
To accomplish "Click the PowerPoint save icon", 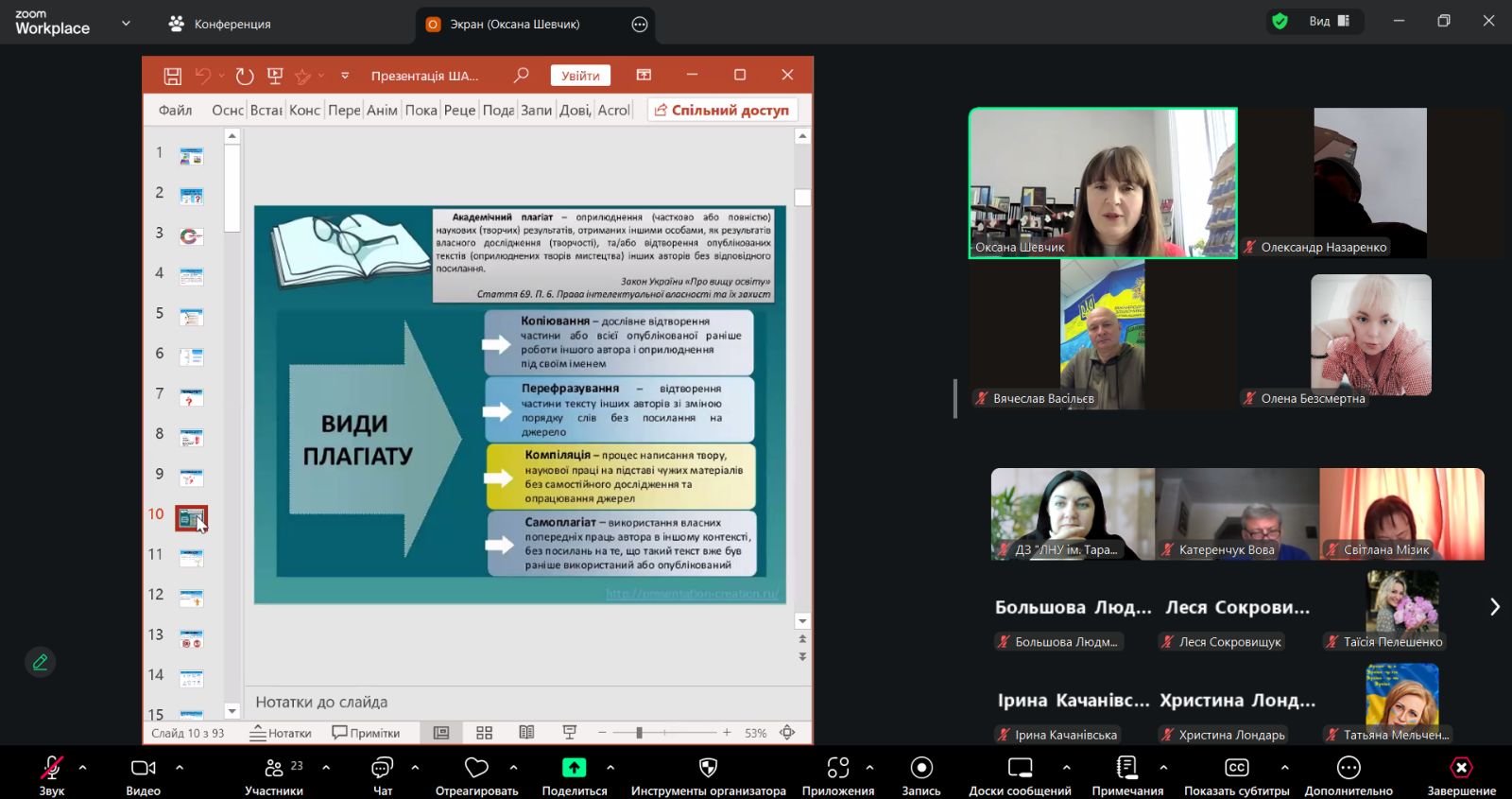I will point(172,76).
